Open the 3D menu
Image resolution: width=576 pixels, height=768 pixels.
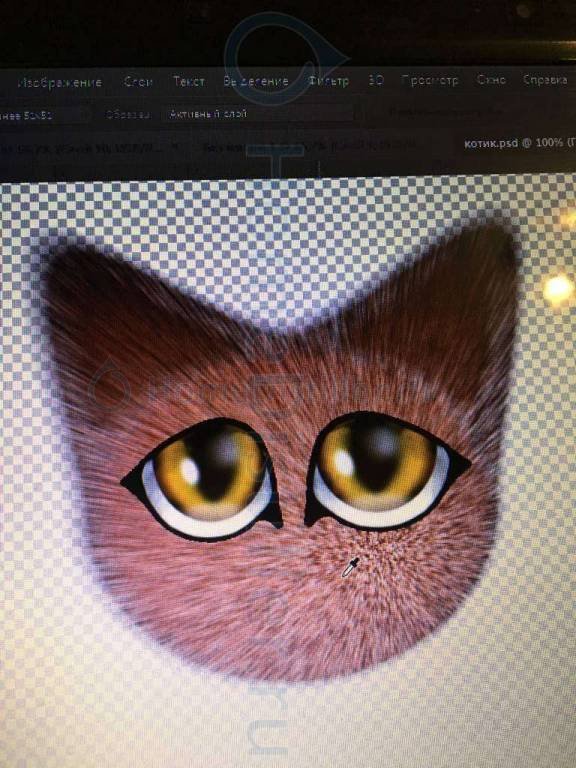376,80
